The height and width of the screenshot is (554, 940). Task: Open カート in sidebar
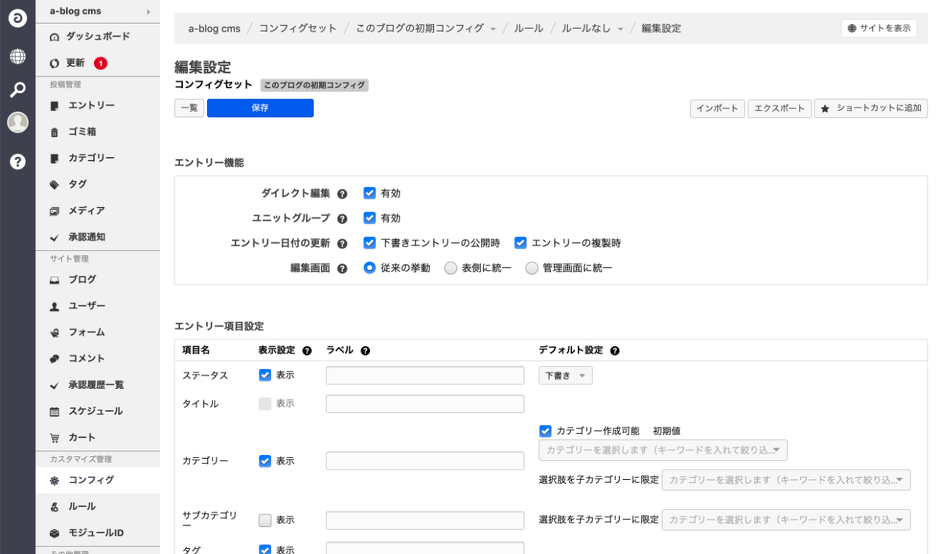click(98, 438)
